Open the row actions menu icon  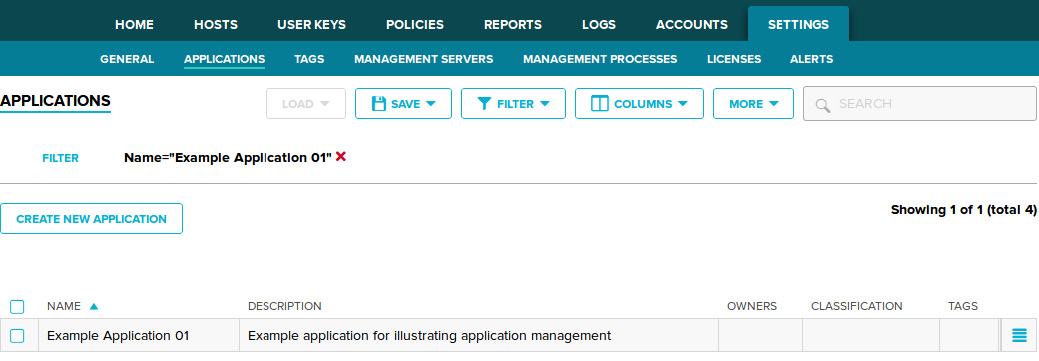pyautogui.click(x=1019, y=336)
